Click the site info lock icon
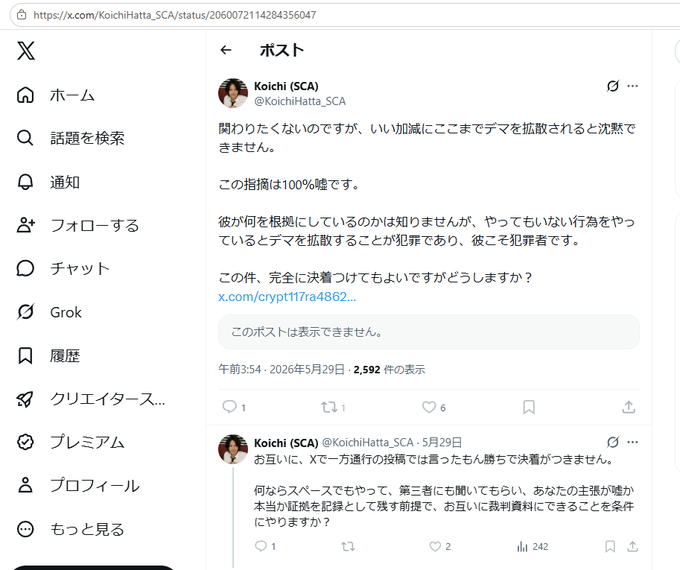The height and width of the screenshot is (570, 680). click(x=21, y=15)
